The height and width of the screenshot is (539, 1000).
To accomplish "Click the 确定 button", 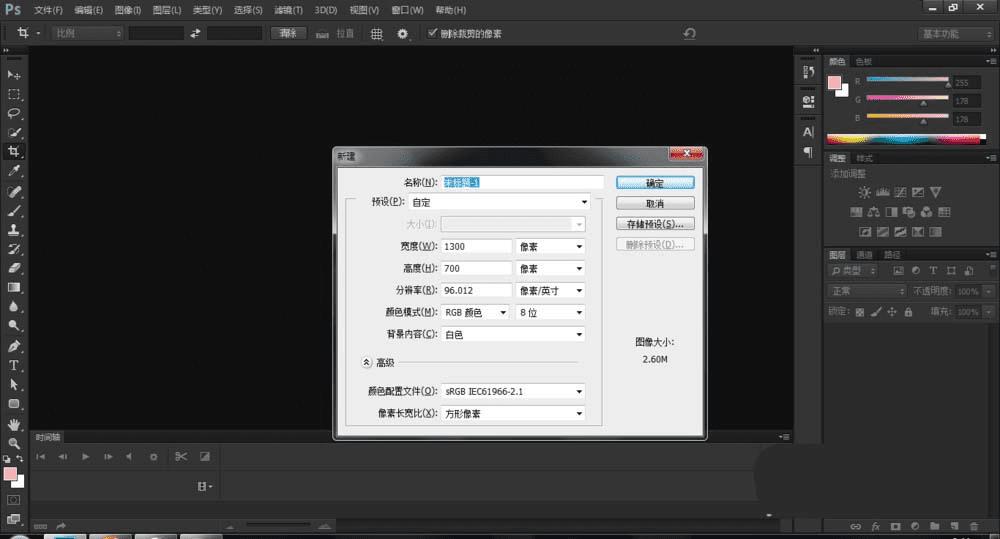I will tap(655, 183).
